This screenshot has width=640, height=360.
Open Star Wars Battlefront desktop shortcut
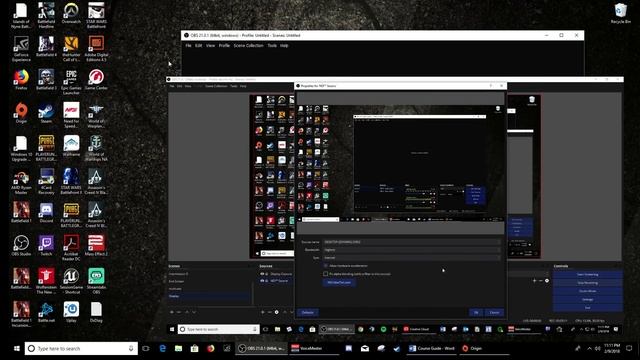coord(96,16)
